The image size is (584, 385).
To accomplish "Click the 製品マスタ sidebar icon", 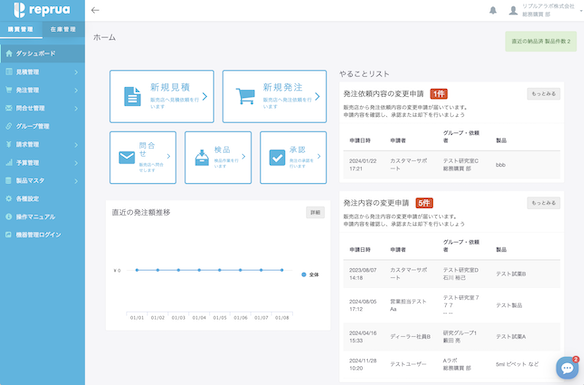I will (9, 181).
